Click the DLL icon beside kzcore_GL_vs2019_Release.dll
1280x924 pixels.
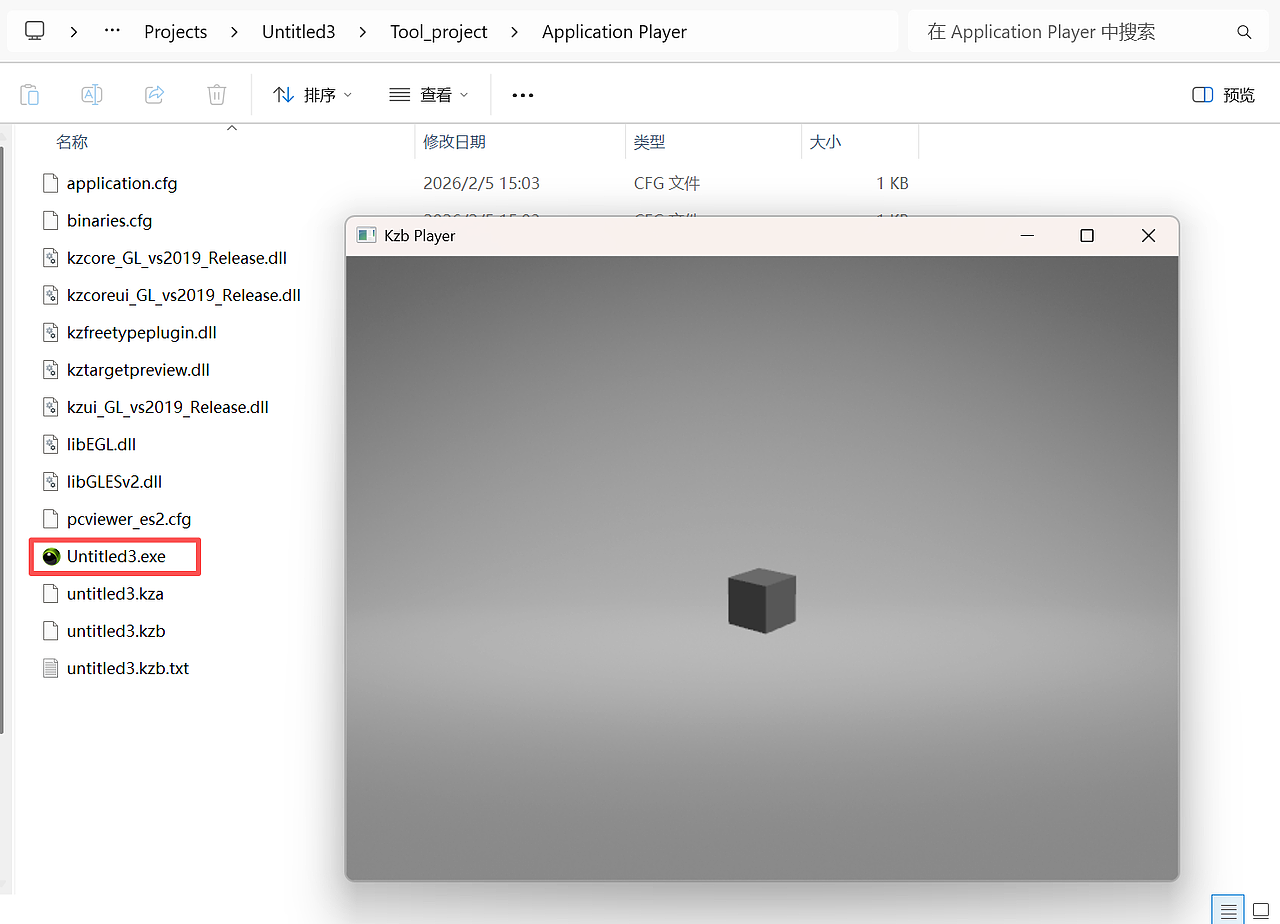point(51,258)
